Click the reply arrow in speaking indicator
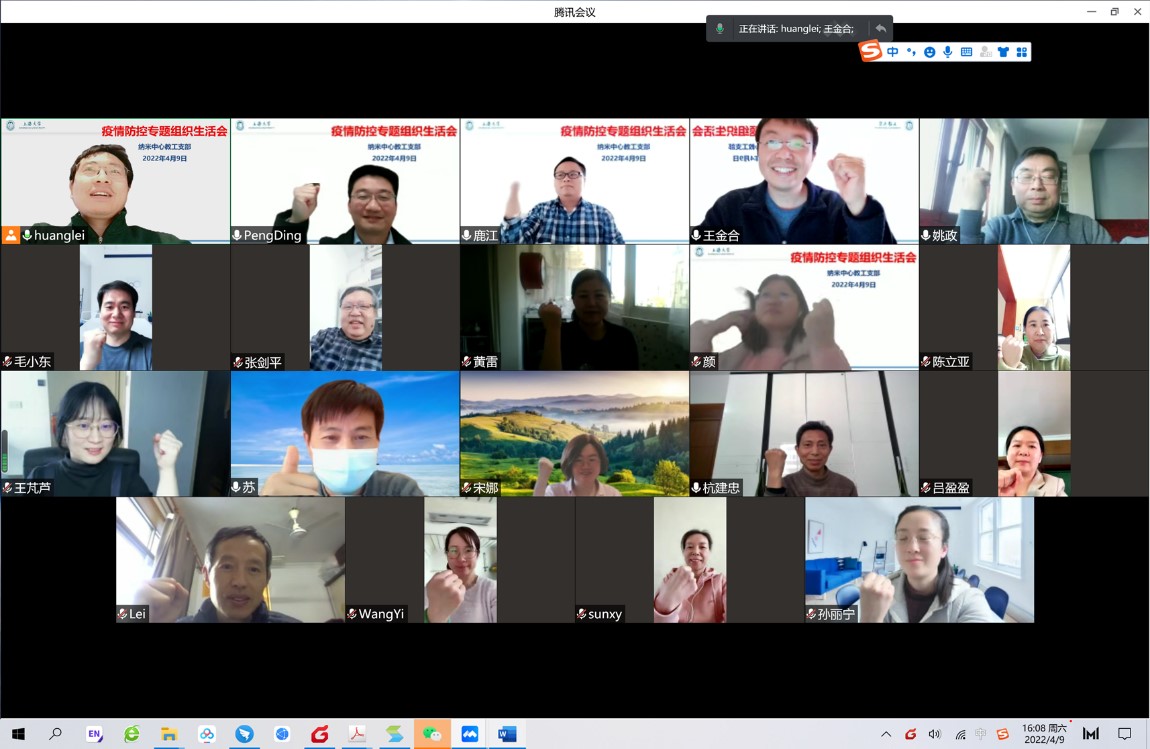This screenshot has height=749, width=1150. pyautogui.click(x=880, y=29)
